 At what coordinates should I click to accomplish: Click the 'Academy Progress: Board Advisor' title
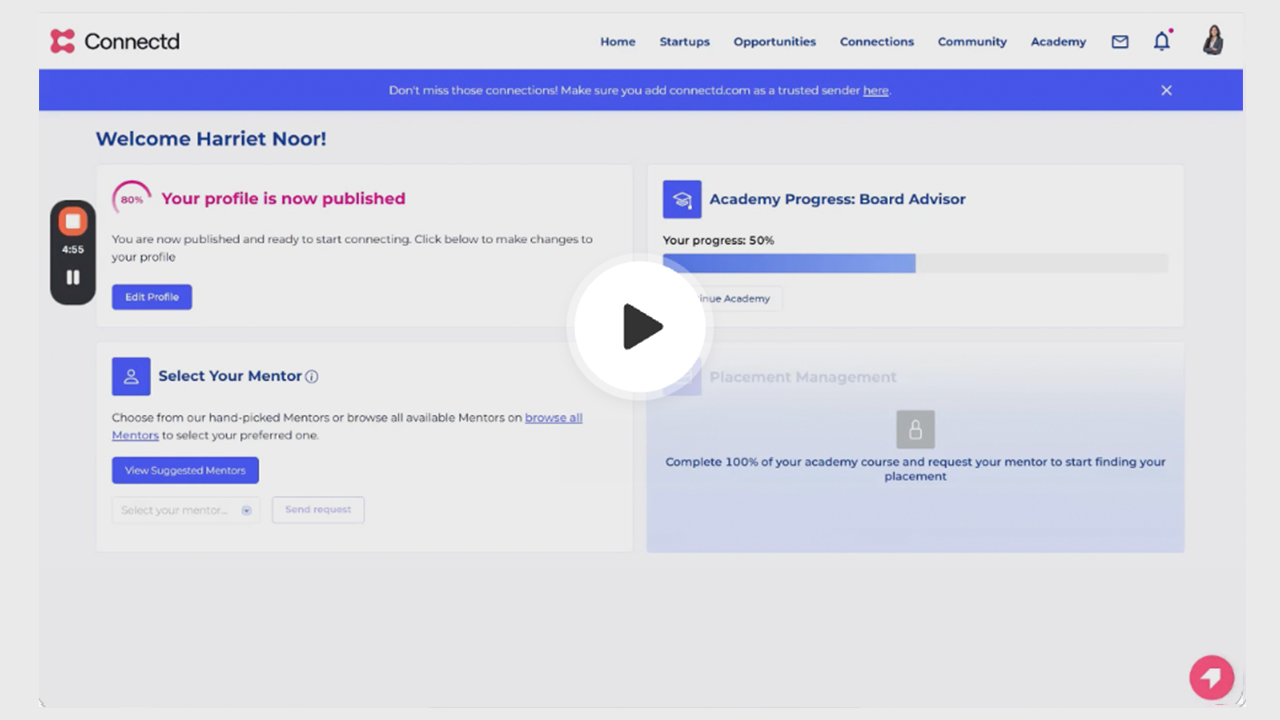tap(838, 199)
